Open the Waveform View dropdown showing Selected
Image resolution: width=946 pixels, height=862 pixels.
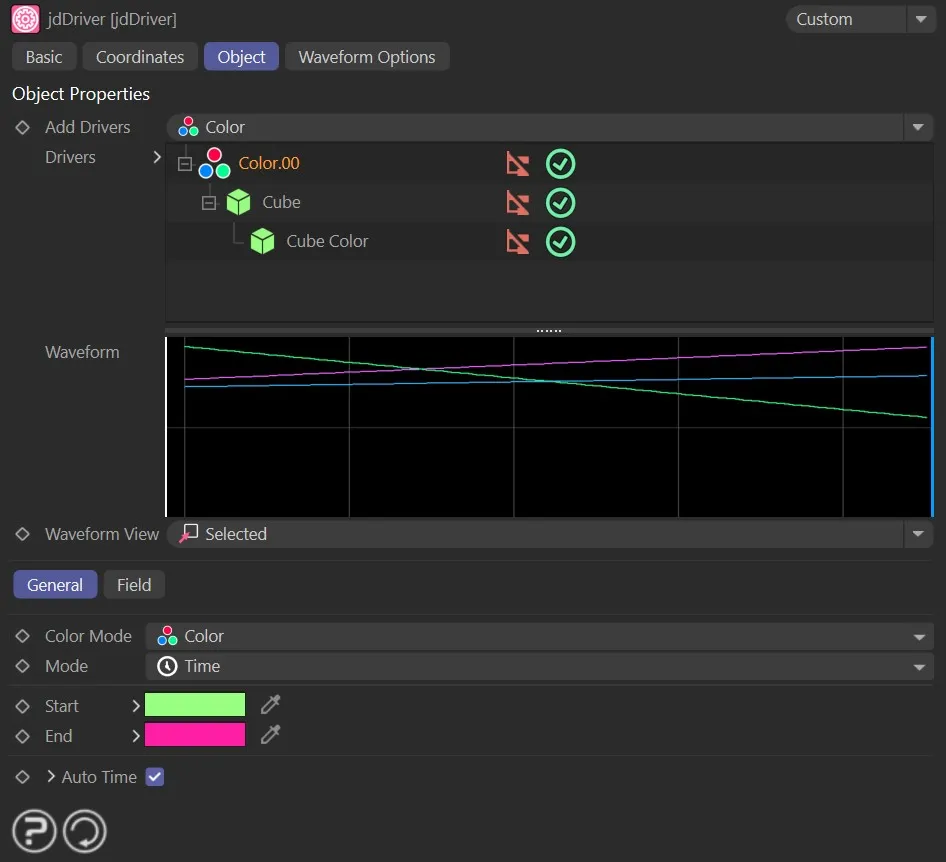(x=918, y=534)
